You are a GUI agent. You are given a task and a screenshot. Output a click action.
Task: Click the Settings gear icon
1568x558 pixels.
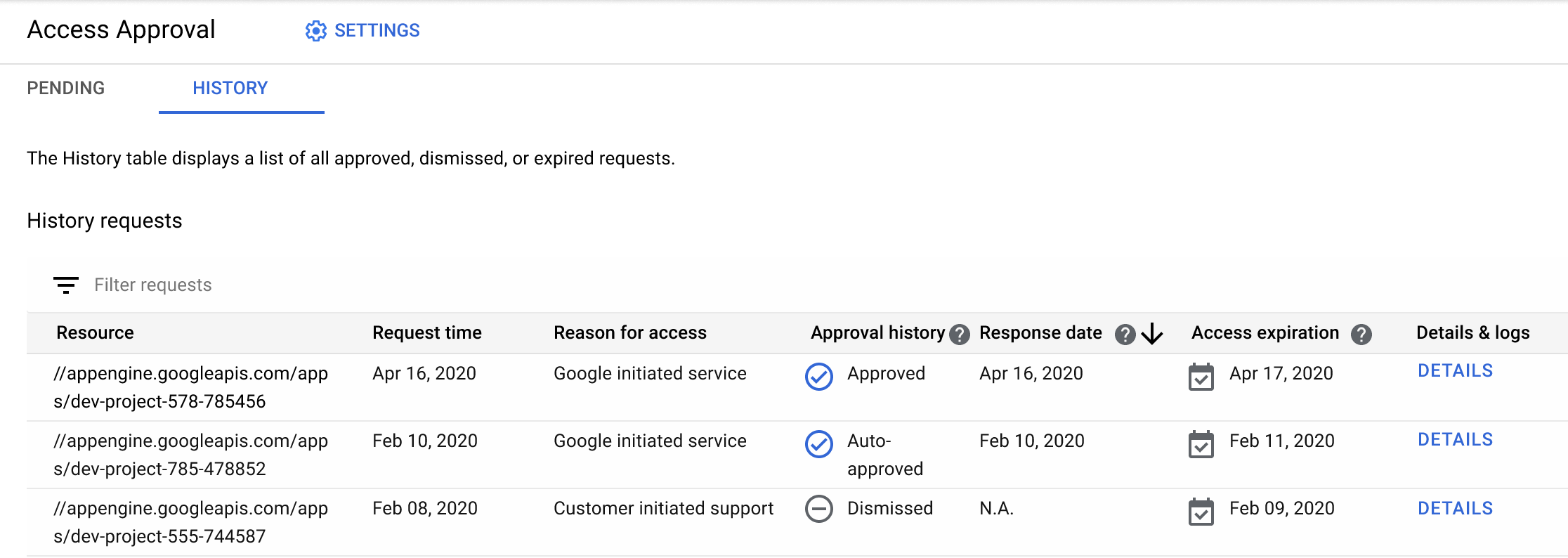tap(315, 31)
